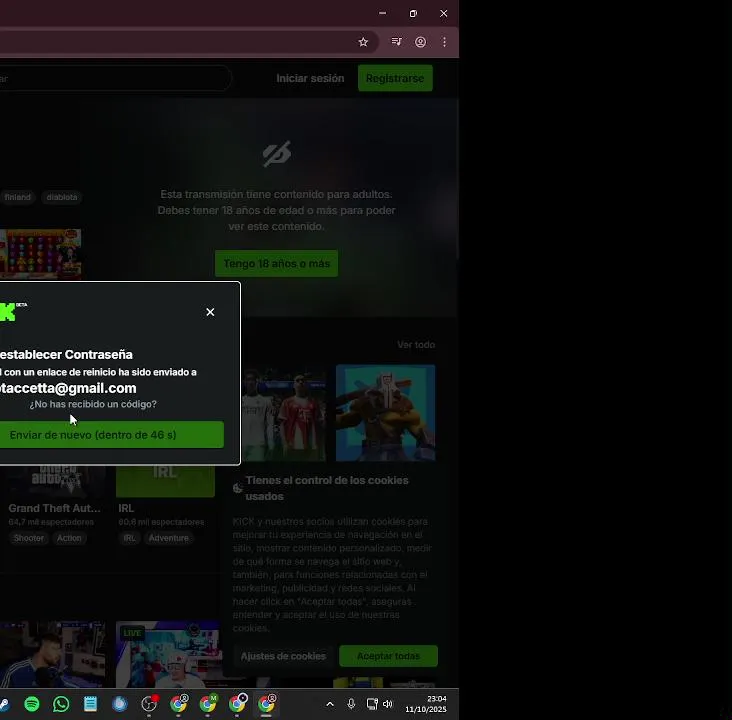
Task: Show hidden system tray icons
Action: click(x=330, y=704)
